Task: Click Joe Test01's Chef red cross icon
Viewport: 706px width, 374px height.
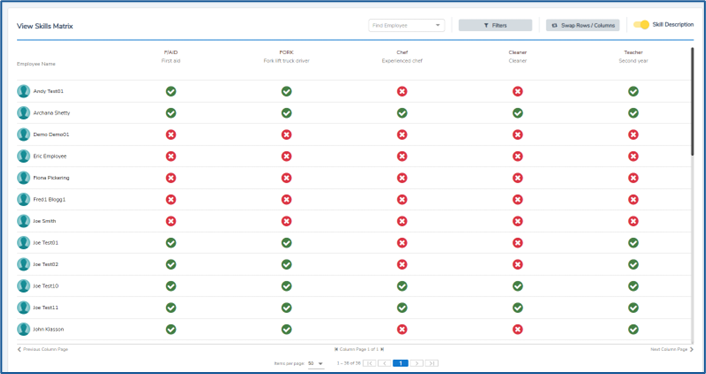Action: [x=402, y=243]
